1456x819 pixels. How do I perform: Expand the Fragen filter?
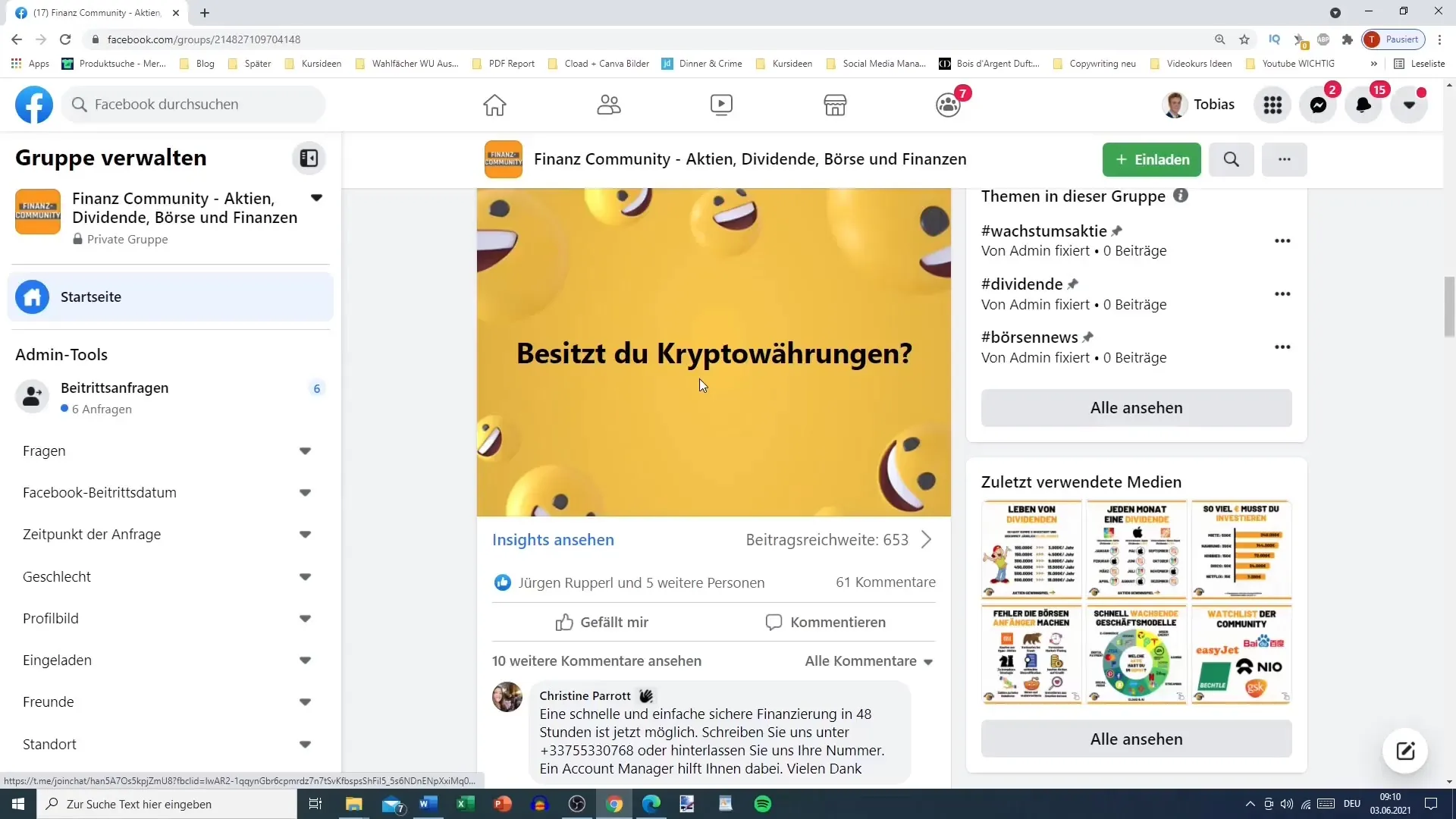[305, 451]
